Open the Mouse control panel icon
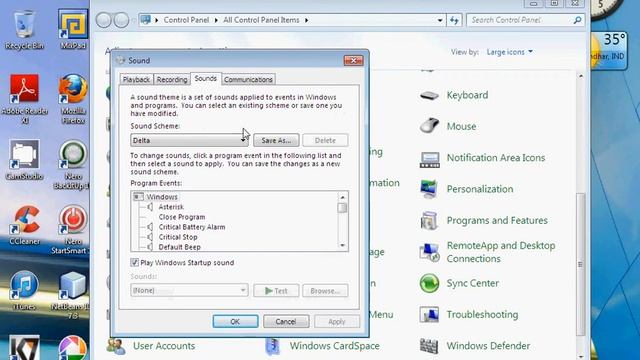 coord(429,126)
